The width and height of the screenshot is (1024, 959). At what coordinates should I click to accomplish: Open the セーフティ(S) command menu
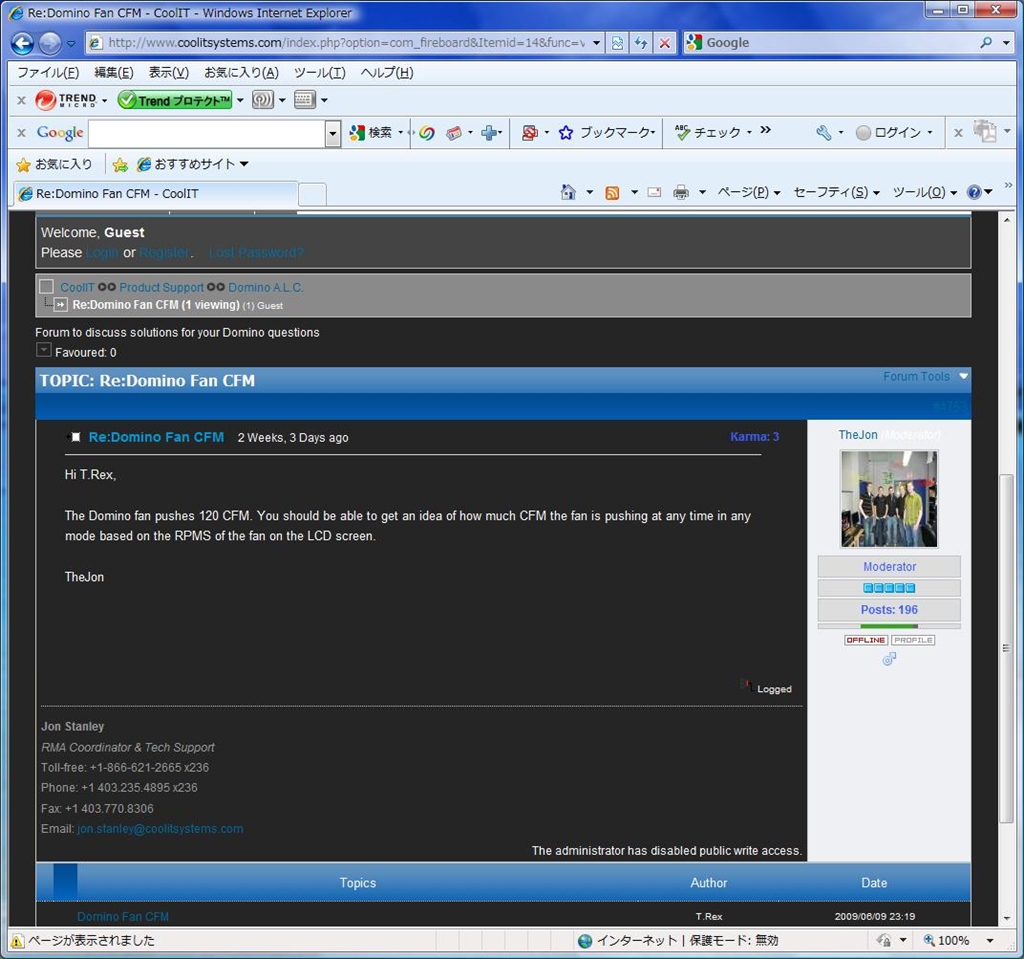click(837, 192)
